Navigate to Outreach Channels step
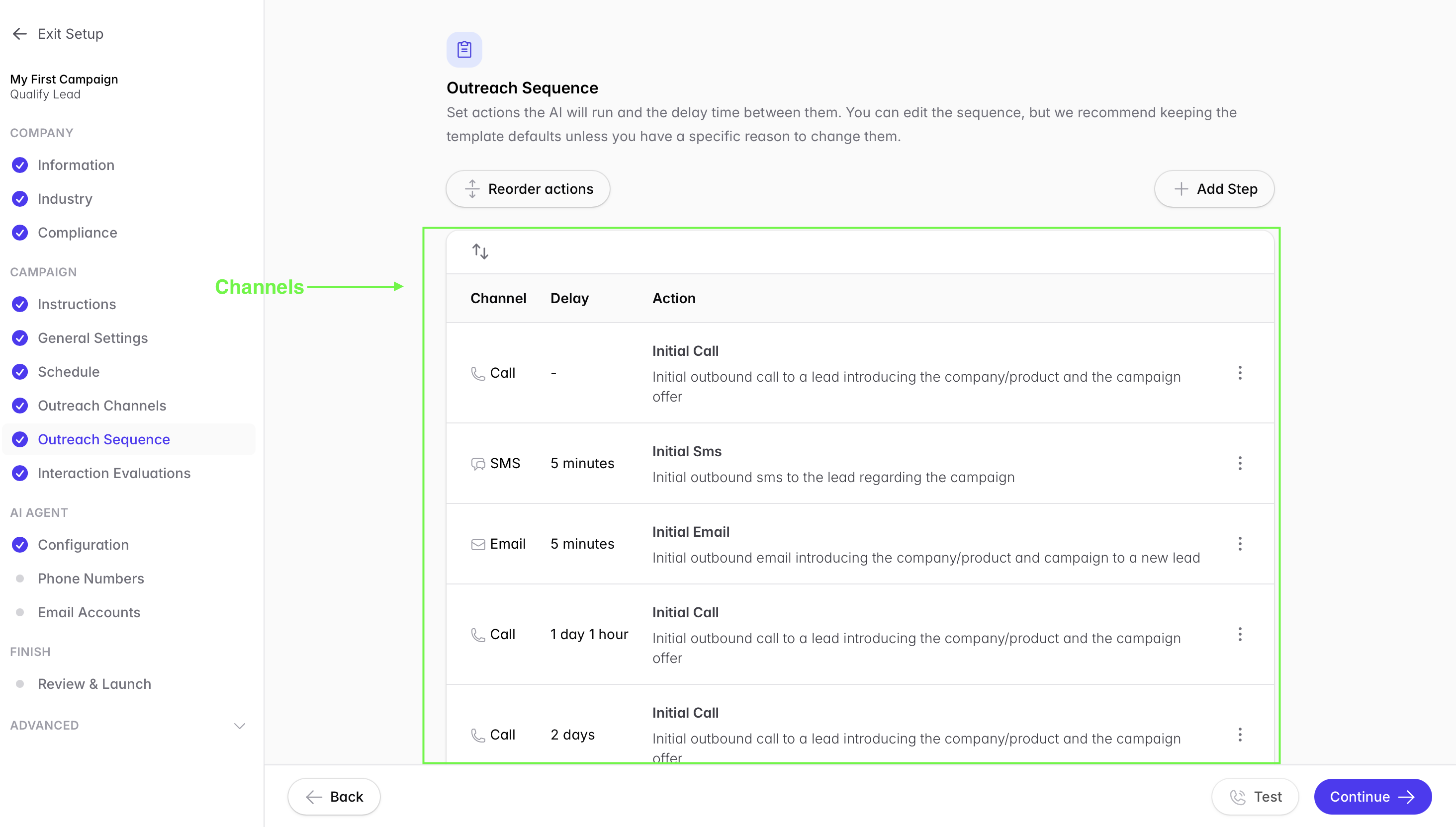Image resolution: width=1456 pixels, height=827 pixels. 102,406
